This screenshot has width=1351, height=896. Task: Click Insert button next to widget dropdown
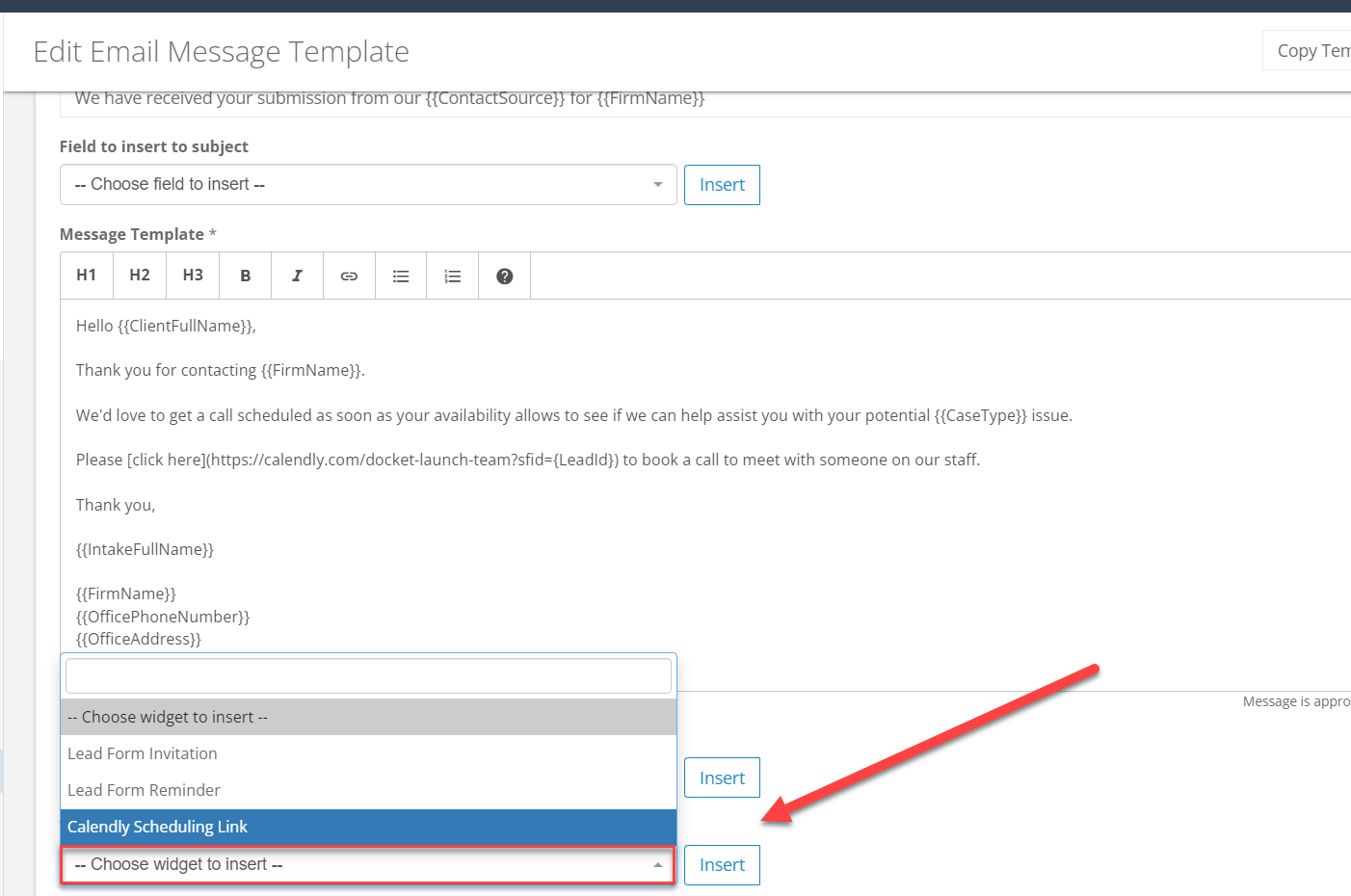(x=722, y=865)
